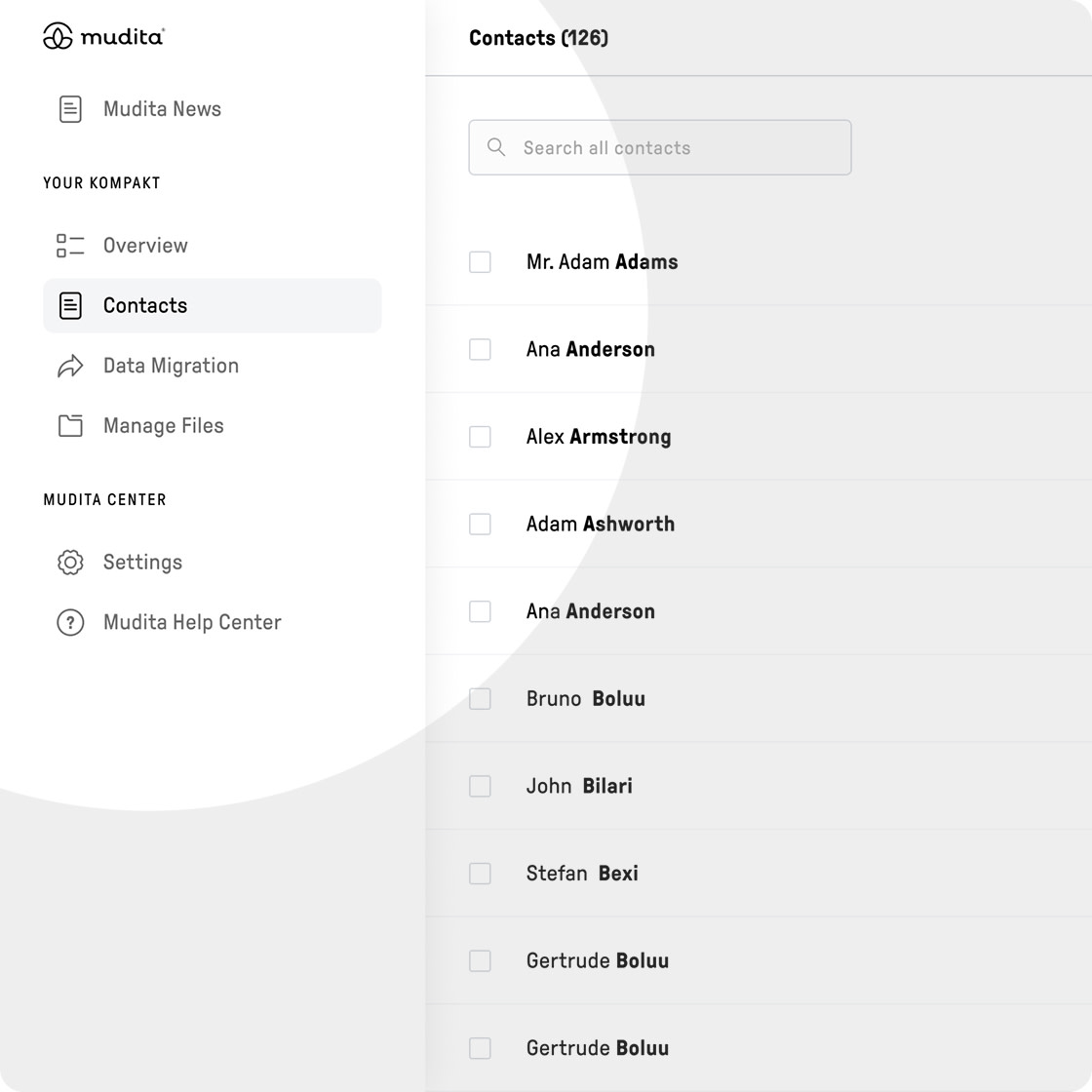This screenshot has height=1092, width=1092.
Task: Mark Stefan Bexi's checkbox
Action: pyautogui.click(x=480, y=874)
